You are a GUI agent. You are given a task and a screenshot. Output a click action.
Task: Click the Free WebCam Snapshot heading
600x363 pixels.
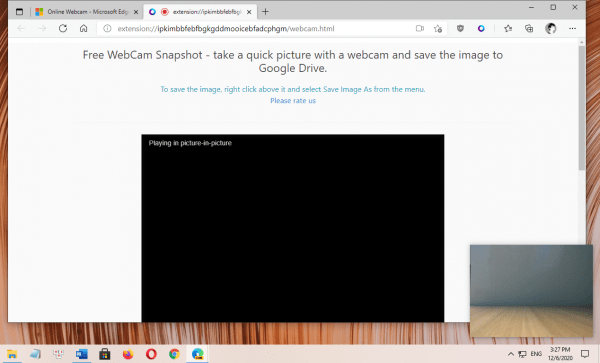point(293,62)
